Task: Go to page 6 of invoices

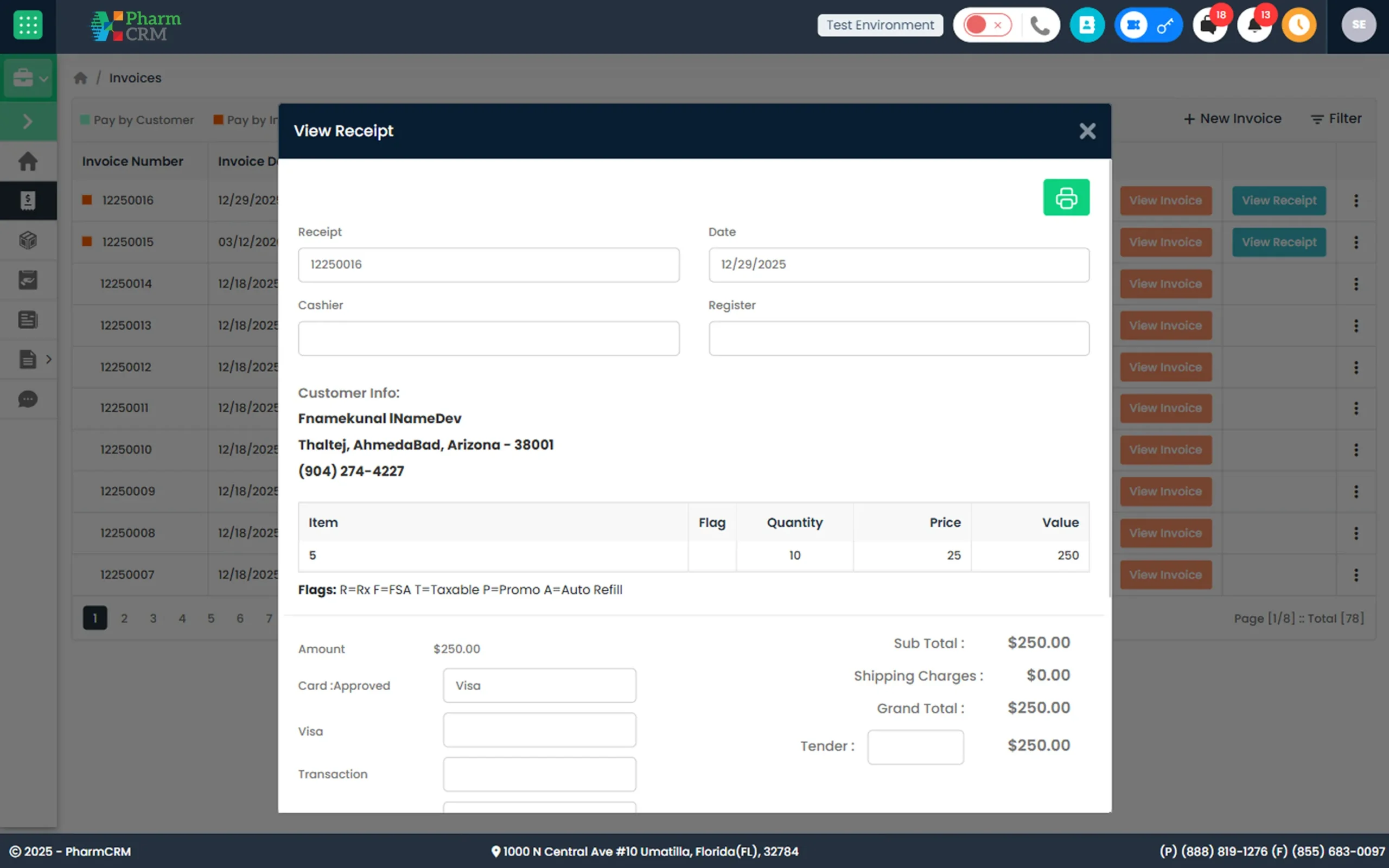Action: [240, 618]
